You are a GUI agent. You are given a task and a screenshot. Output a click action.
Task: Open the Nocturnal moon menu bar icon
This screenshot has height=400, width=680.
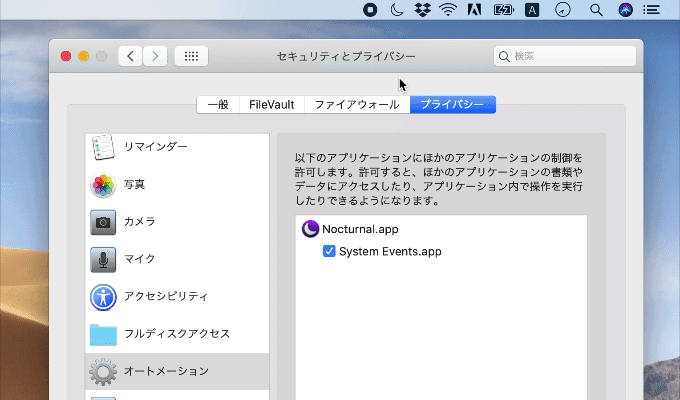[397, 10]
